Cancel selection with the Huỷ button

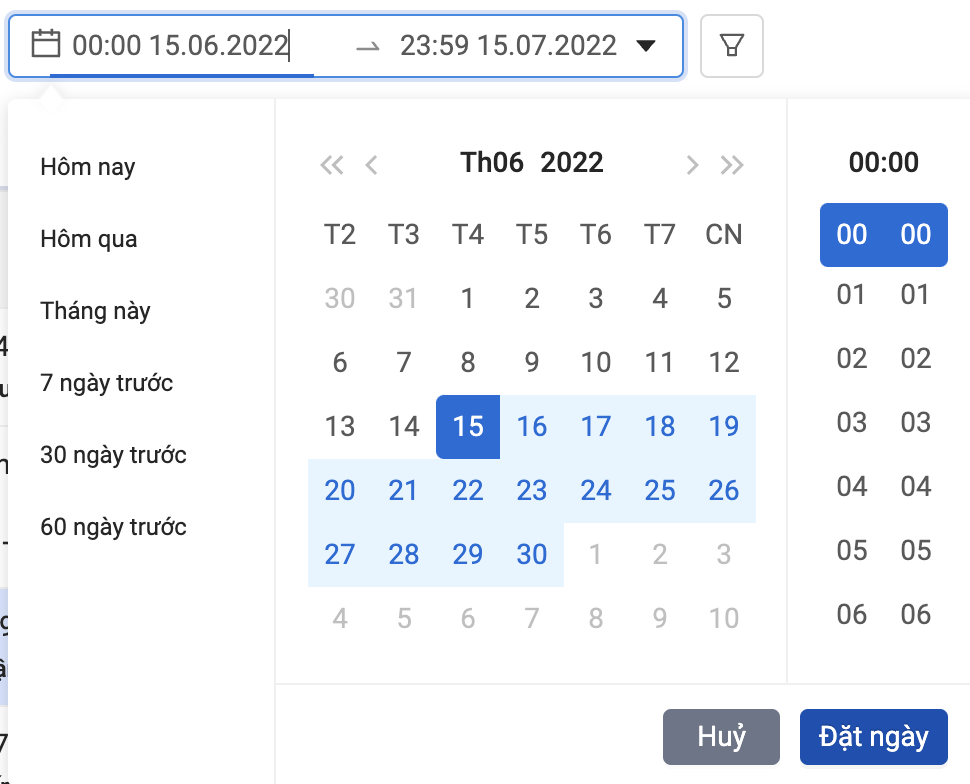[720, 737]
